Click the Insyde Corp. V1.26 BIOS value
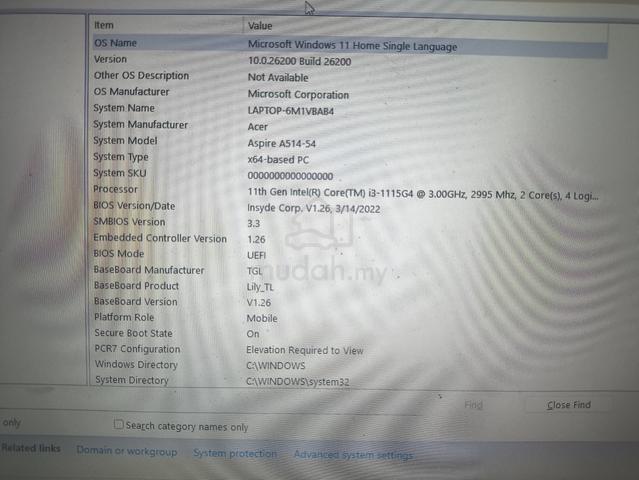 313,209
